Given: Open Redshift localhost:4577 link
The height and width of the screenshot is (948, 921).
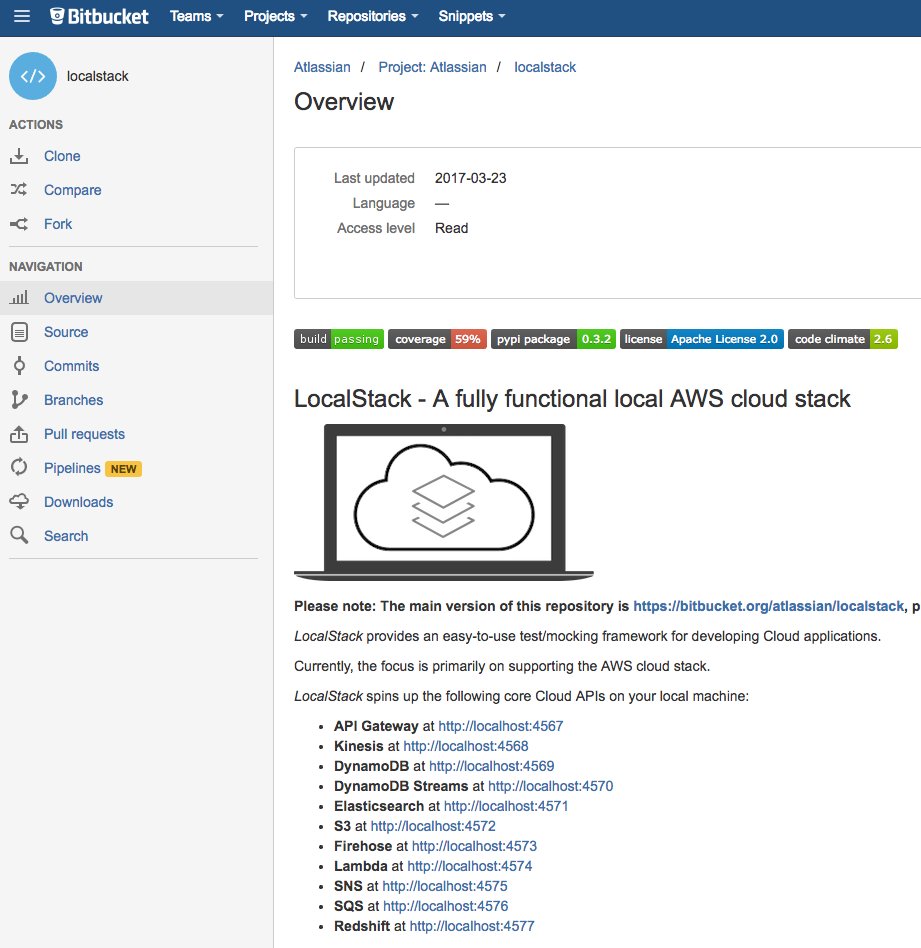Looking at the screenshot, I should (472, 926).
